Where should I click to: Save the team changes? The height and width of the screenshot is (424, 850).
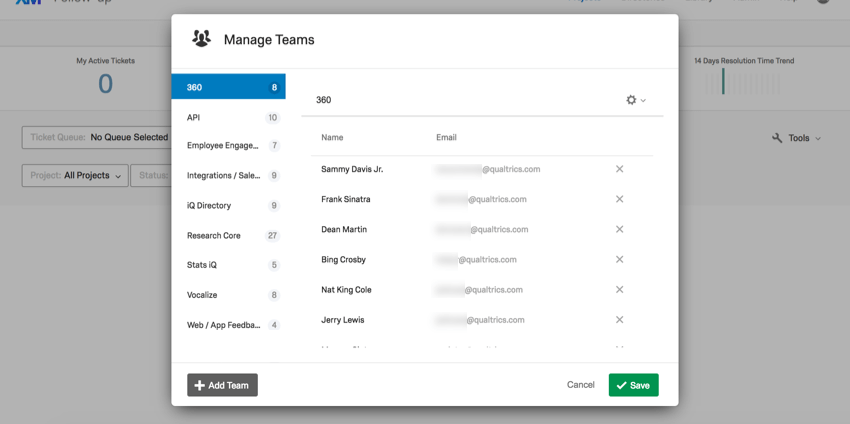[x=633, y=385]
